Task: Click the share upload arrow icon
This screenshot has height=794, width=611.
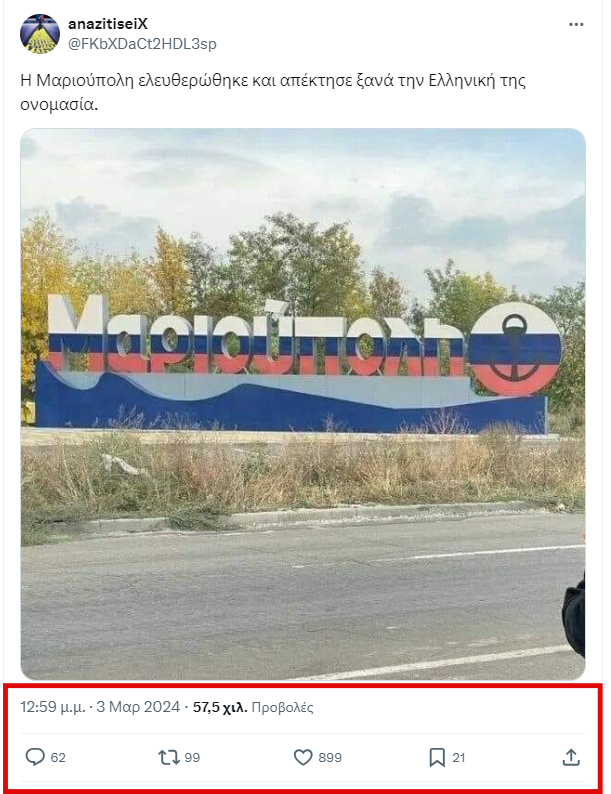Action: (x=571, y=758)
